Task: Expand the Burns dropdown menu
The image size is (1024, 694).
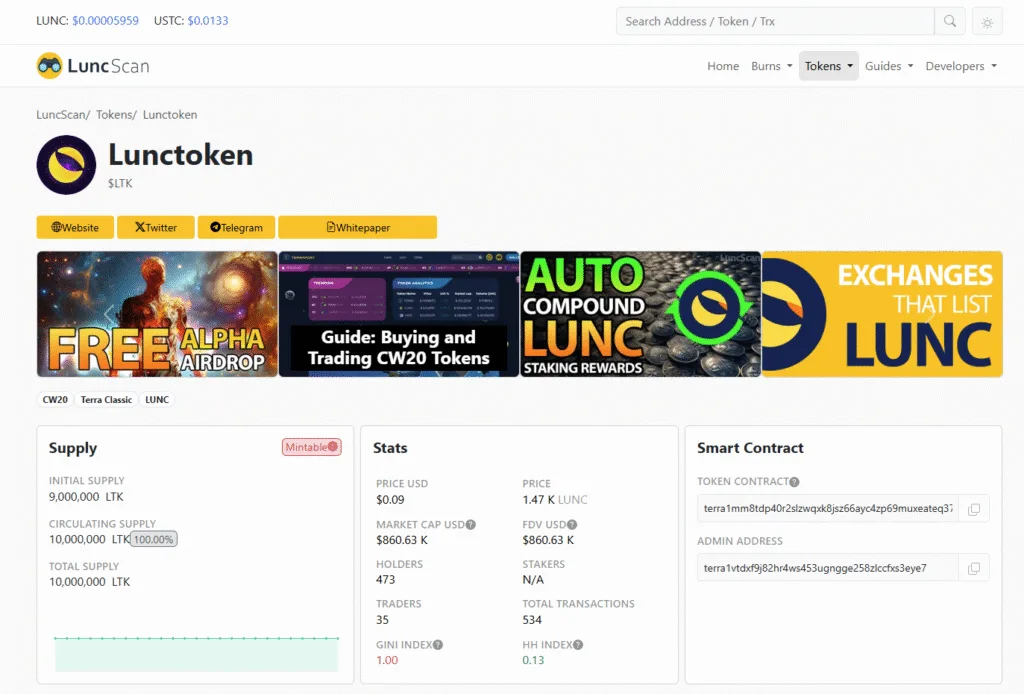Action: coord(771,66)
